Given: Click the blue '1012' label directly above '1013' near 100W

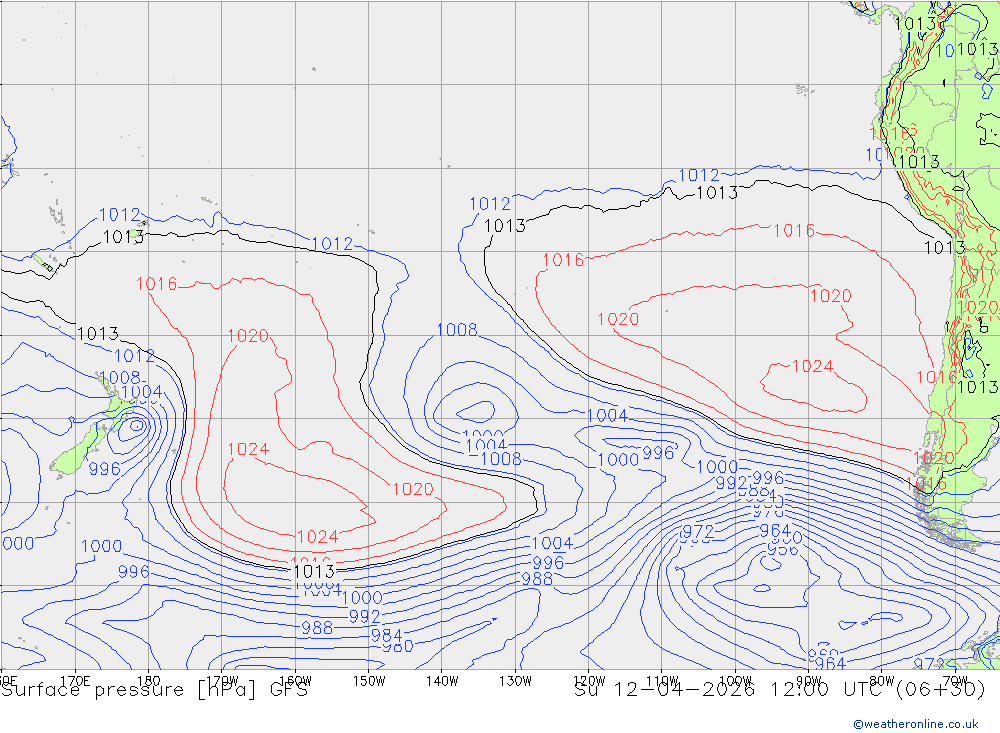Looking at the screenshot, I should [x=699, y=175].
